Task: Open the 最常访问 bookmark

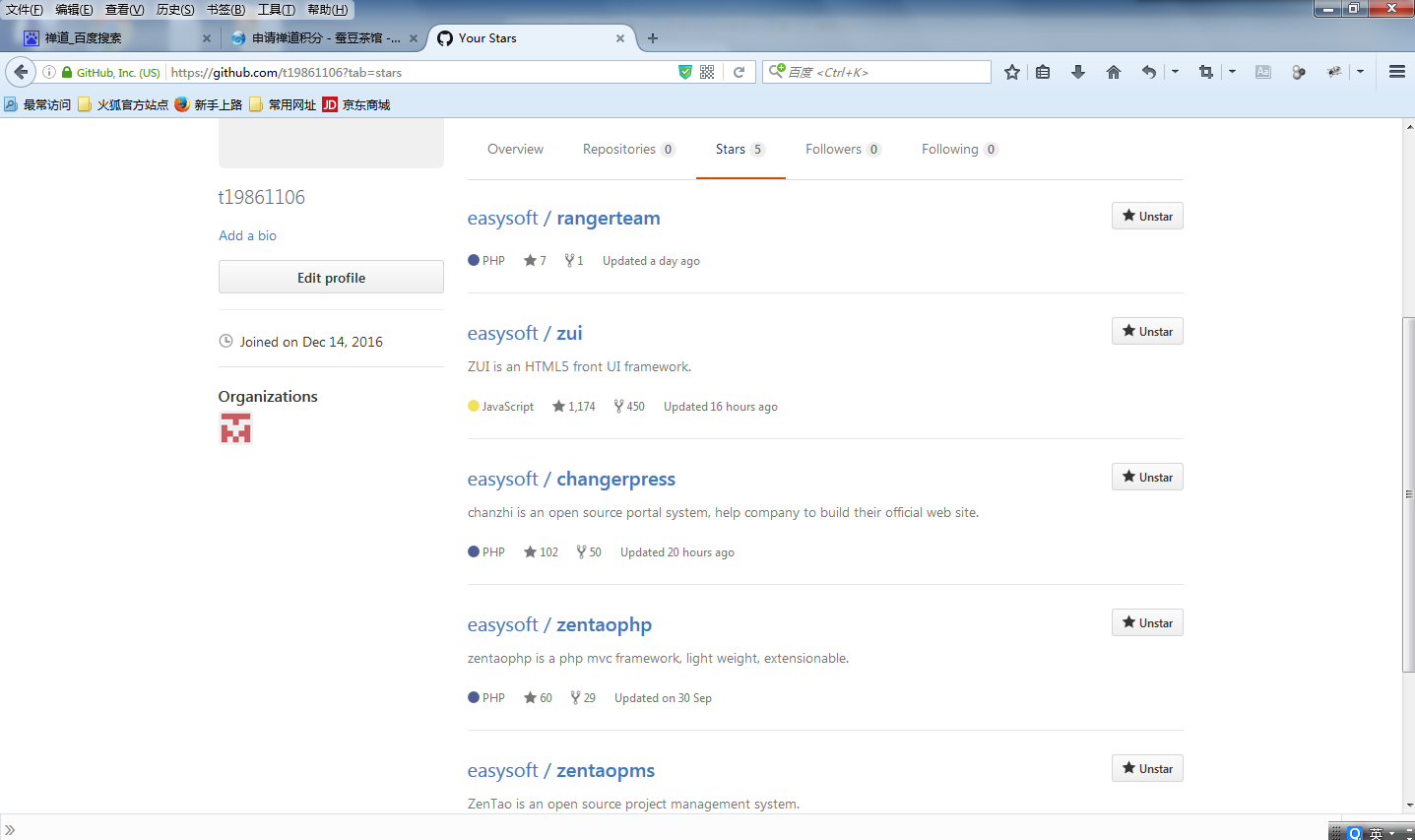Action: 37,104
